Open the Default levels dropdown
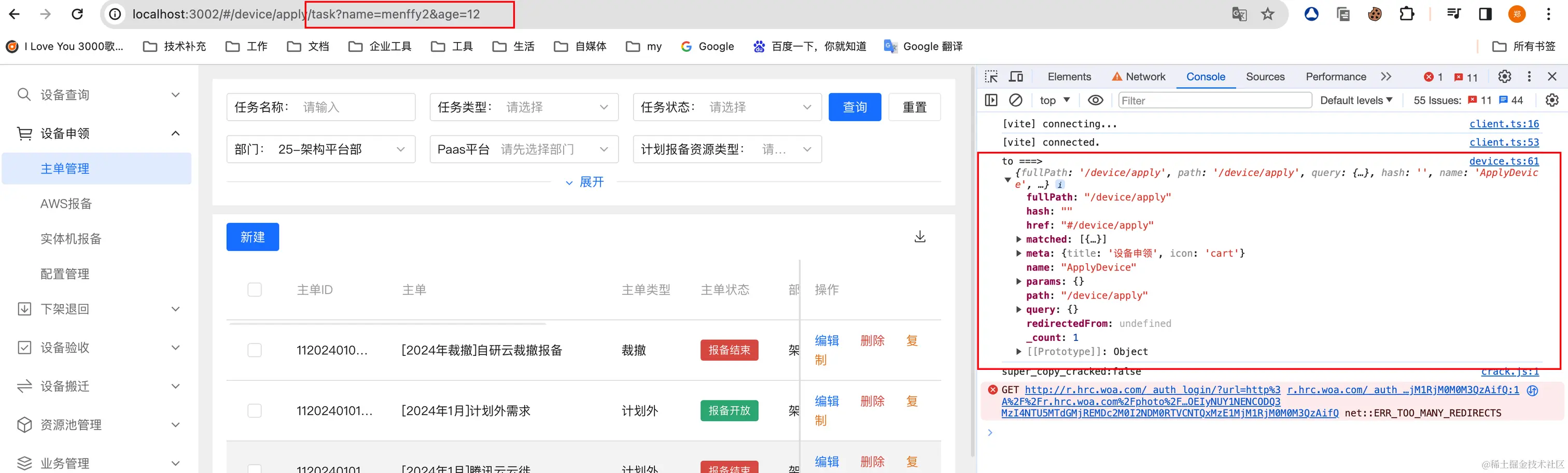 pos(1356,101)
